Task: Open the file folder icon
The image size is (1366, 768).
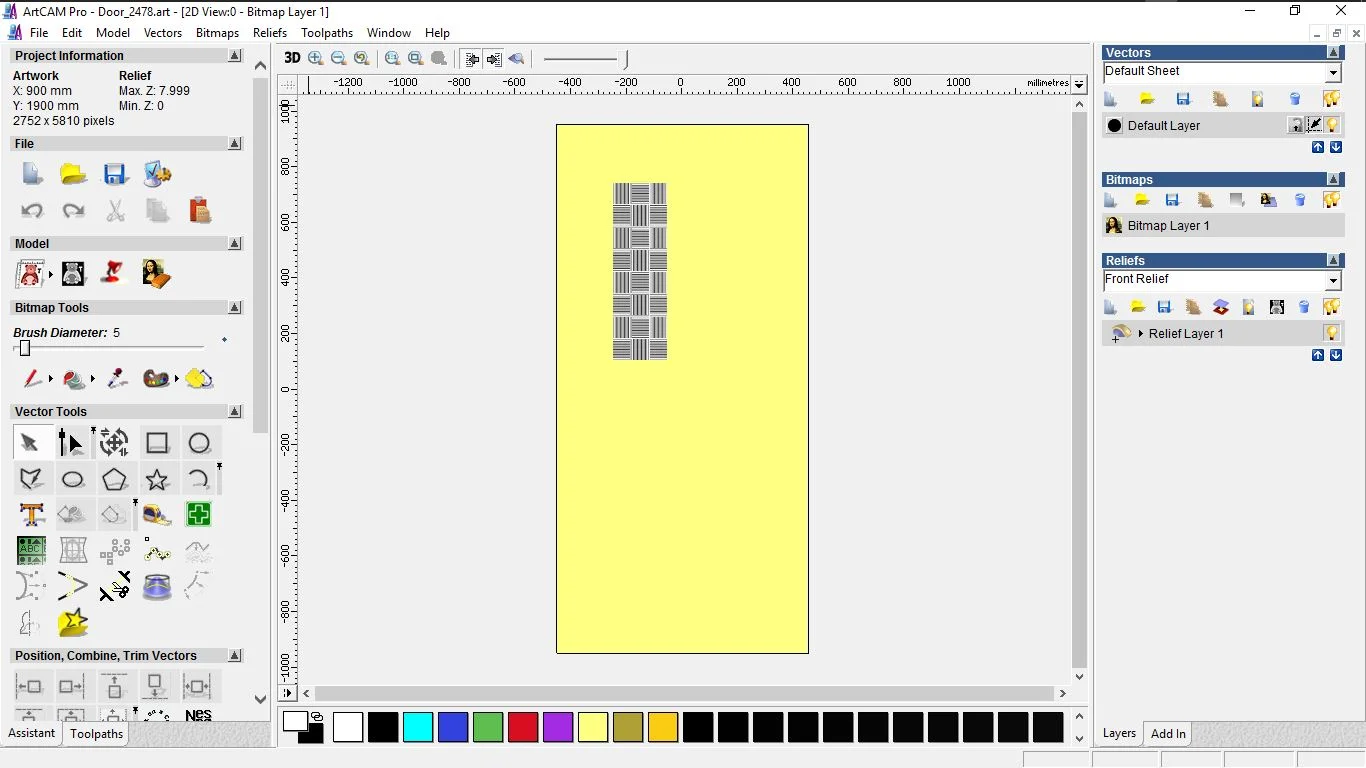Action: pyautogui.click(x=73, y=175)
